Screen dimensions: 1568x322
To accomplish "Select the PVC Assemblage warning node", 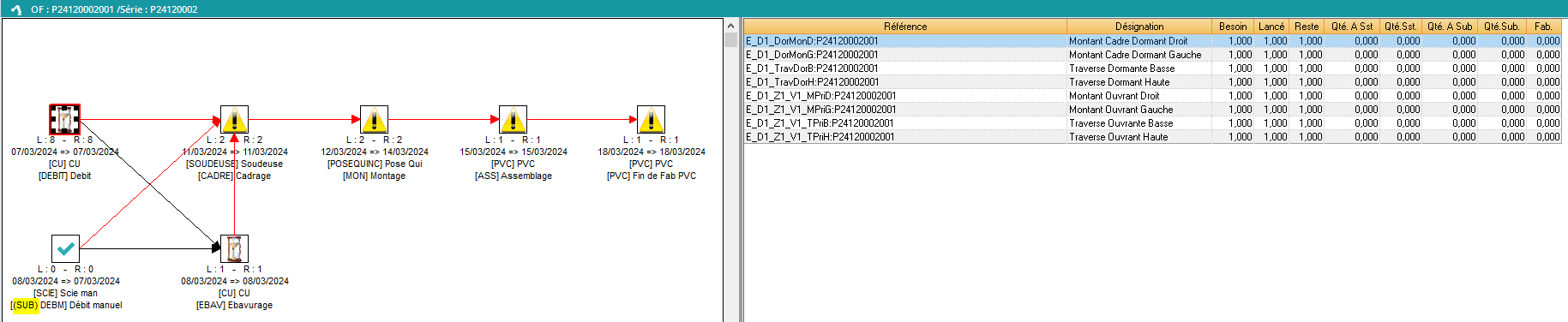I will [x=513, y=119].
